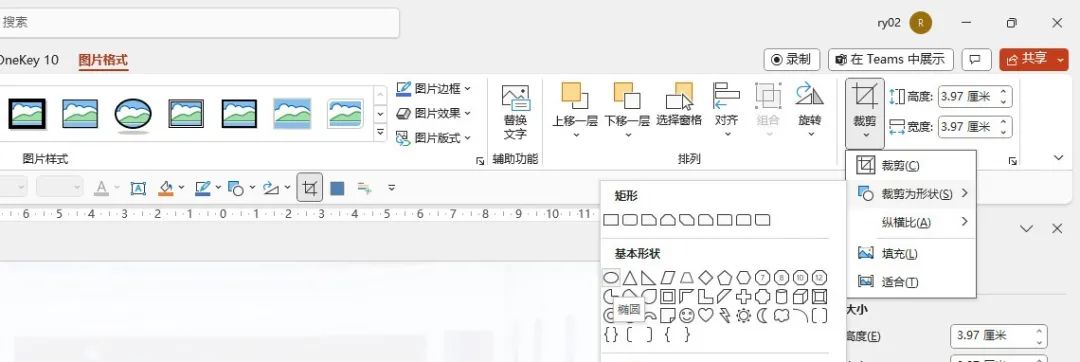This screenshot has height=362, width=1080.
Task: Pick the diamond shape
Action: (705, 277)
